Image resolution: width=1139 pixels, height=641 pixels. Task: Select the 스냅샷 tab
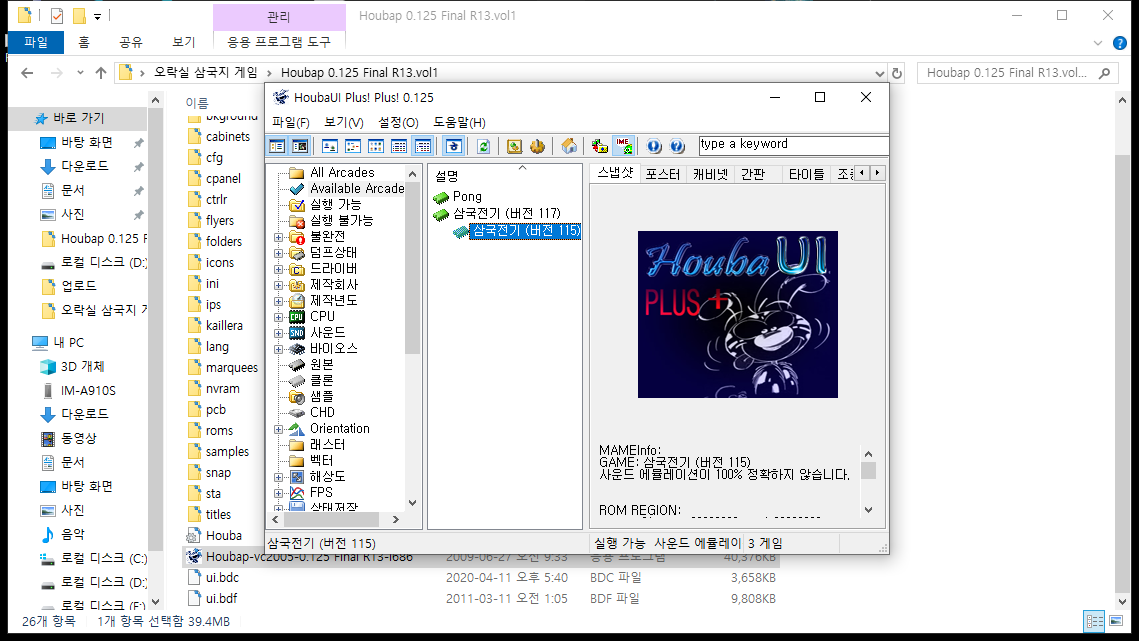click(615, 173)
